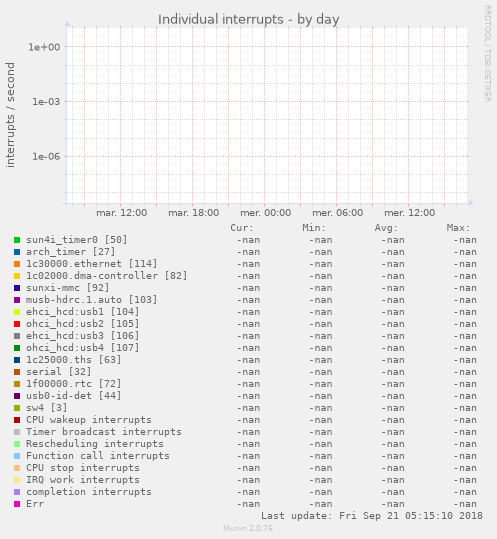497x539 pixels.
Task: Click the orange 1c30000.ethernet legend swatch
Action: [x=17, y=264]
